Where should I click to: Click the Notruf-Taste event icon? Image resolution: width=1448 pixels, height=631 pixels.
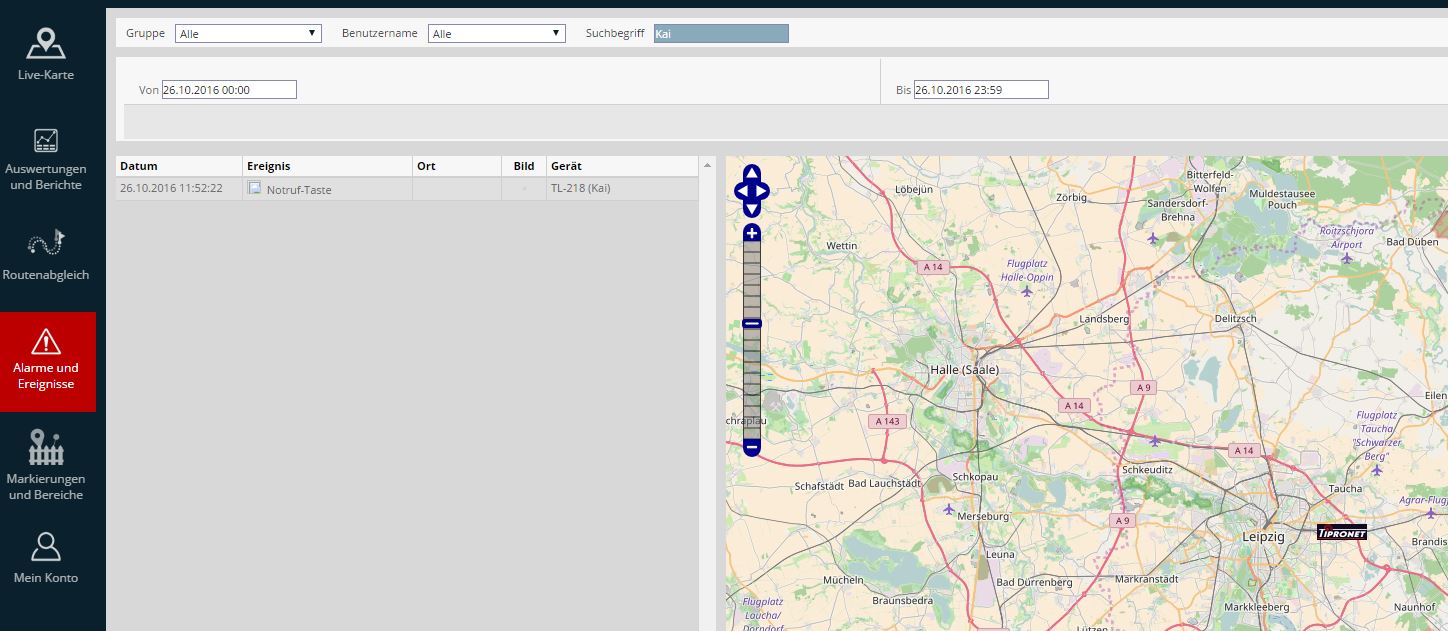tap(254, 188)
